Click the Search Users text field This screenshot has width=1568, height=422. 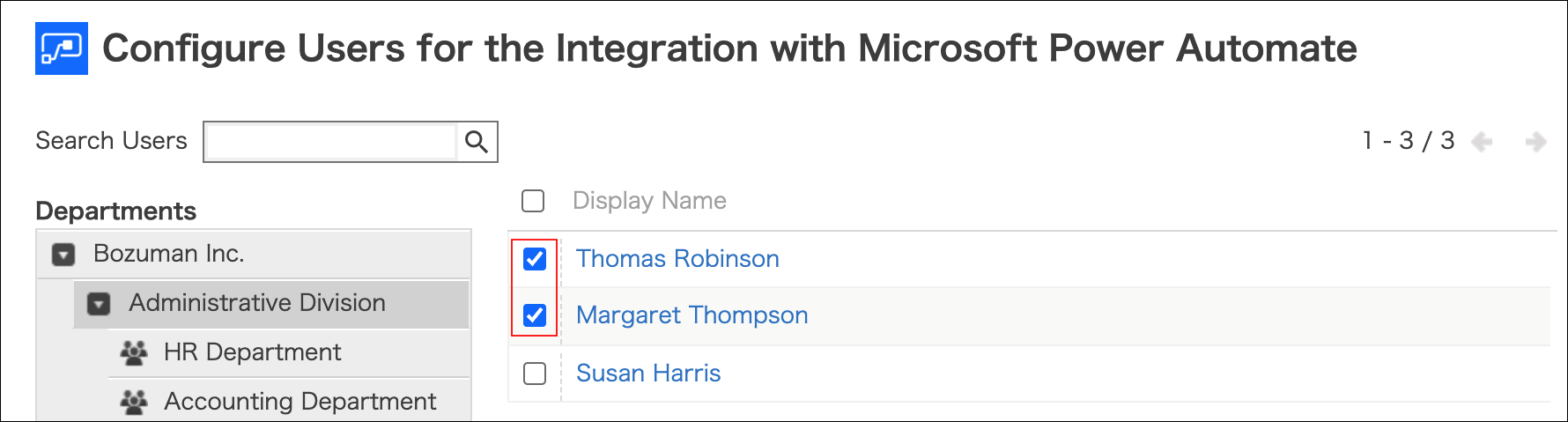pyautogui.click(x=330, y=142)
